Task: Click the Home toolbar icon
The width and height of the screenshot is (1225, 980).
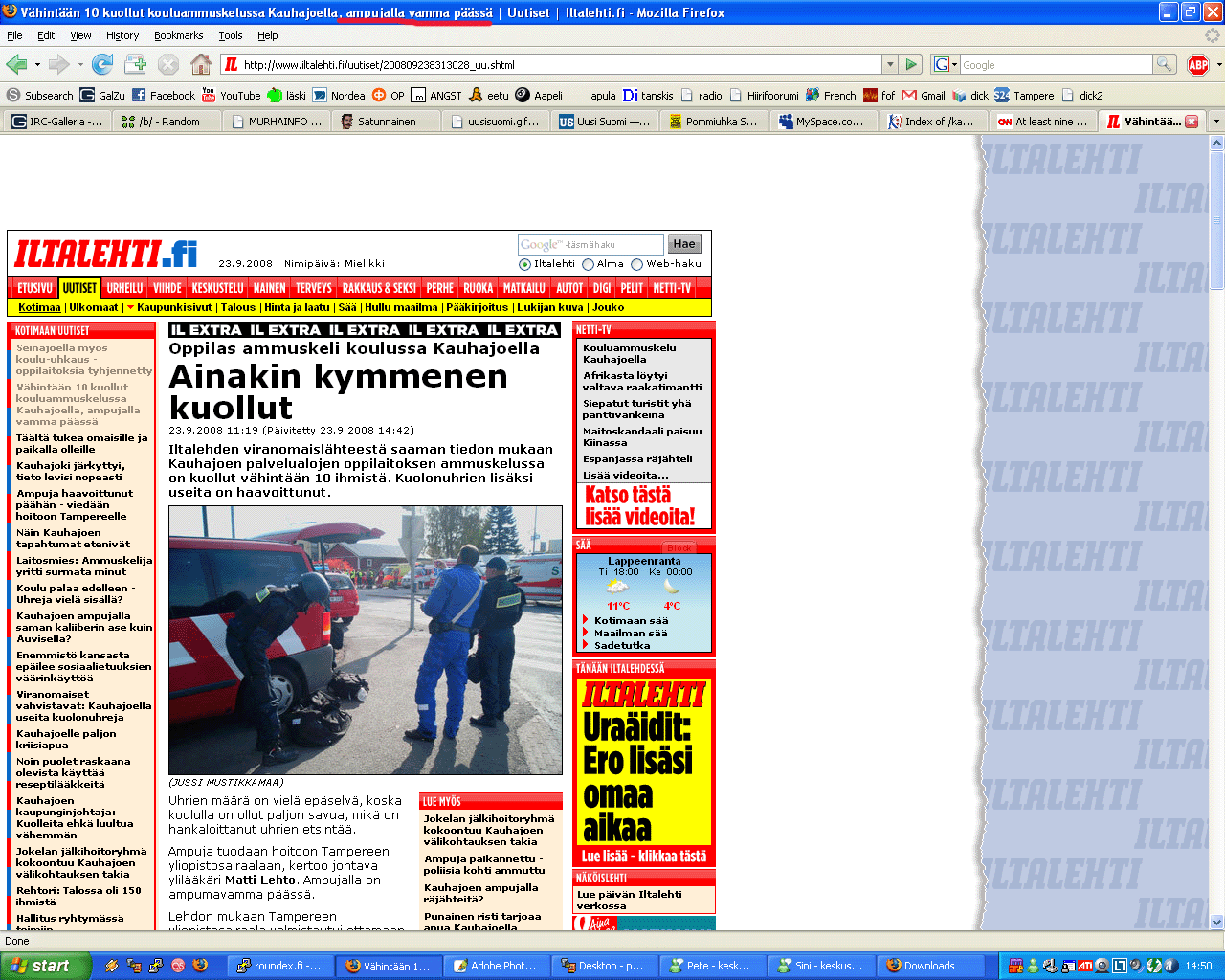Action: pos(200,64)
